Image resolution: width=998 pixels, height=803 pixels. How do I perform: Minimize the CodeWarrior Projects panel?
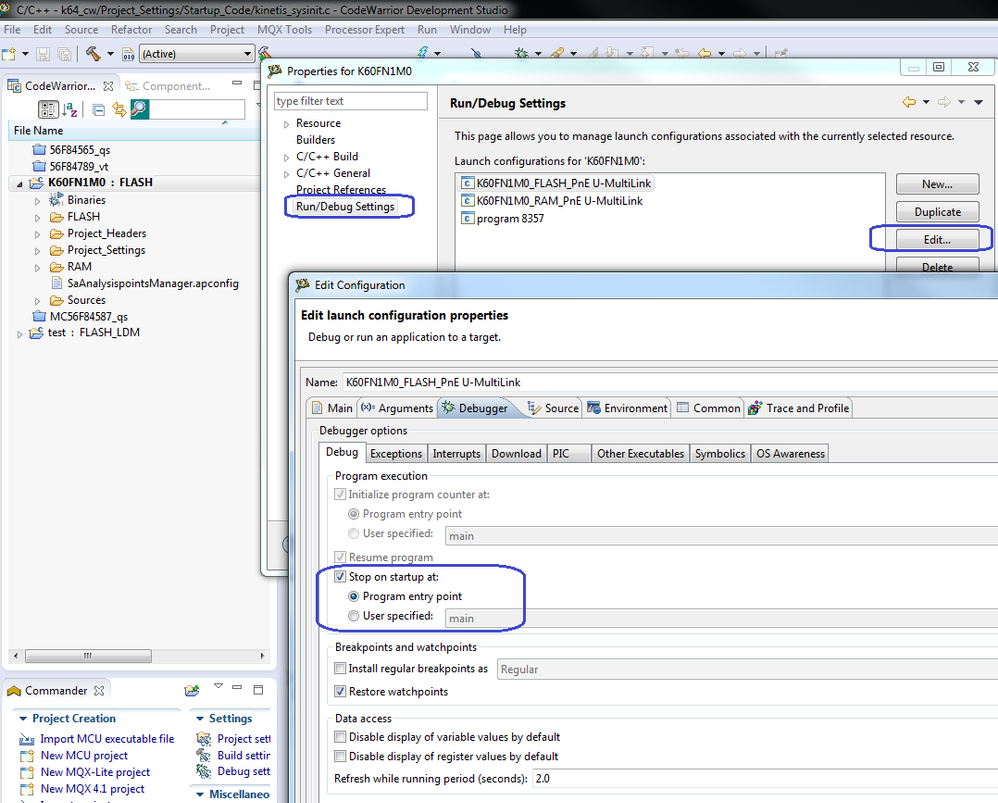pyautogui.click(x=237, y=83)
